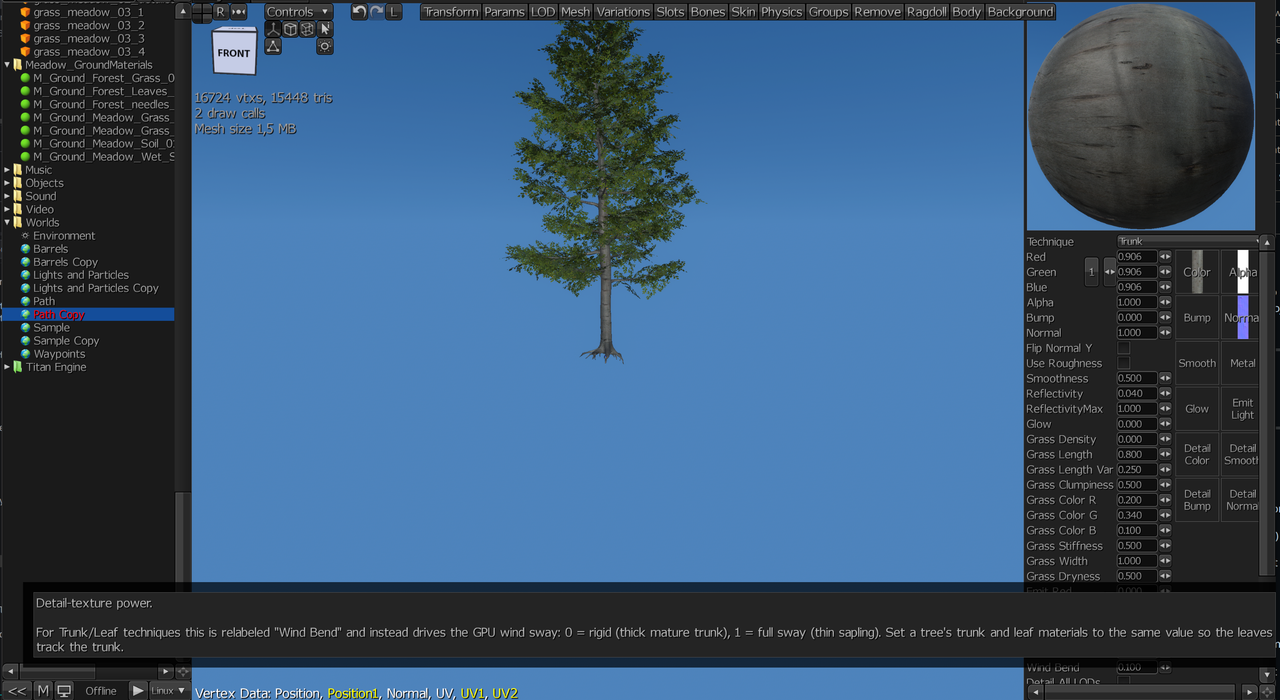Select the cursor info pointer icon
This screenshot has width=1280, height=700.
click(x=324, y=29)
